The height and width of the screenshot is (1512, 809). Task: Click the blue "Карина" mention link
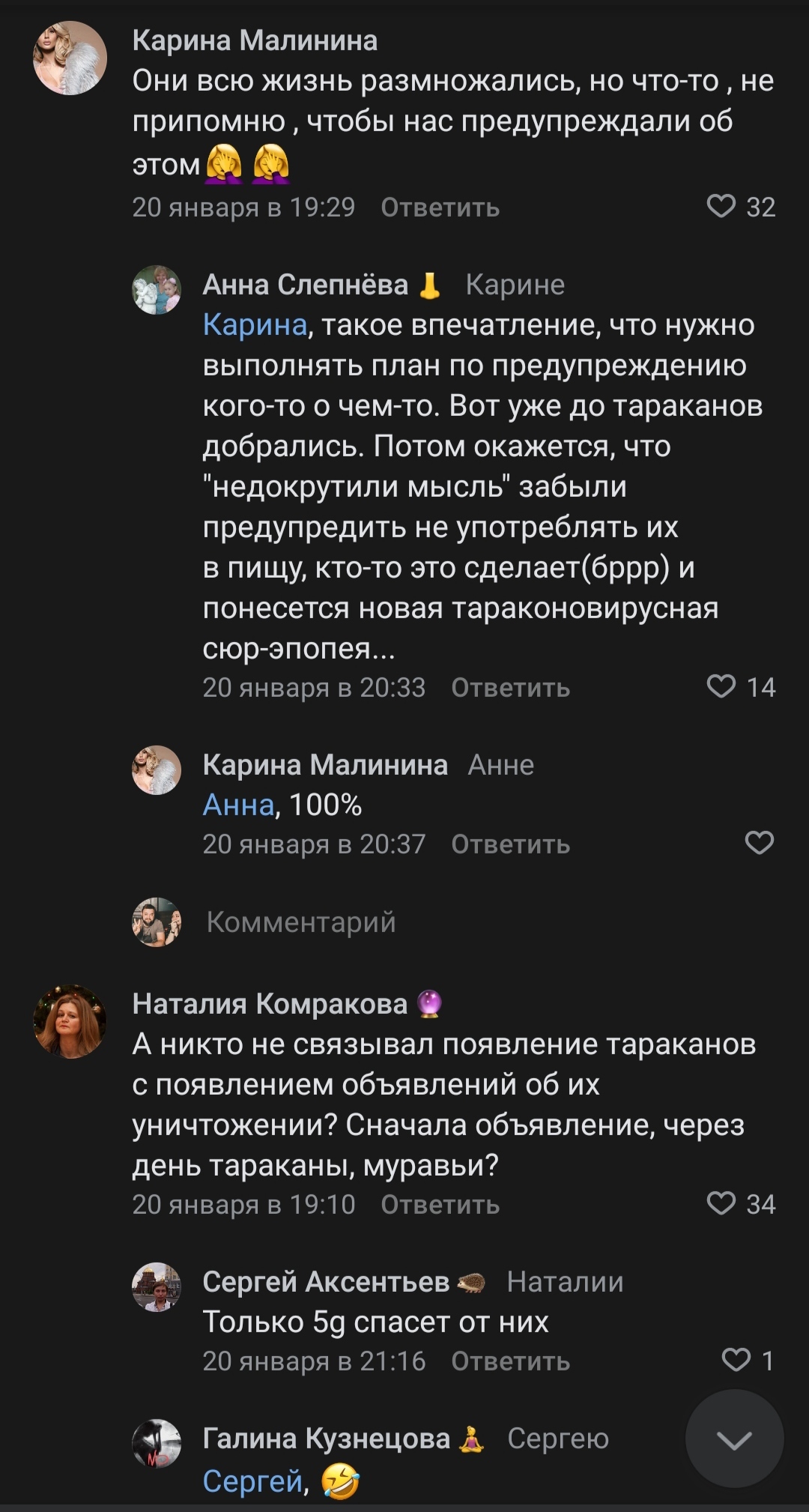click(x=255, y=325)
